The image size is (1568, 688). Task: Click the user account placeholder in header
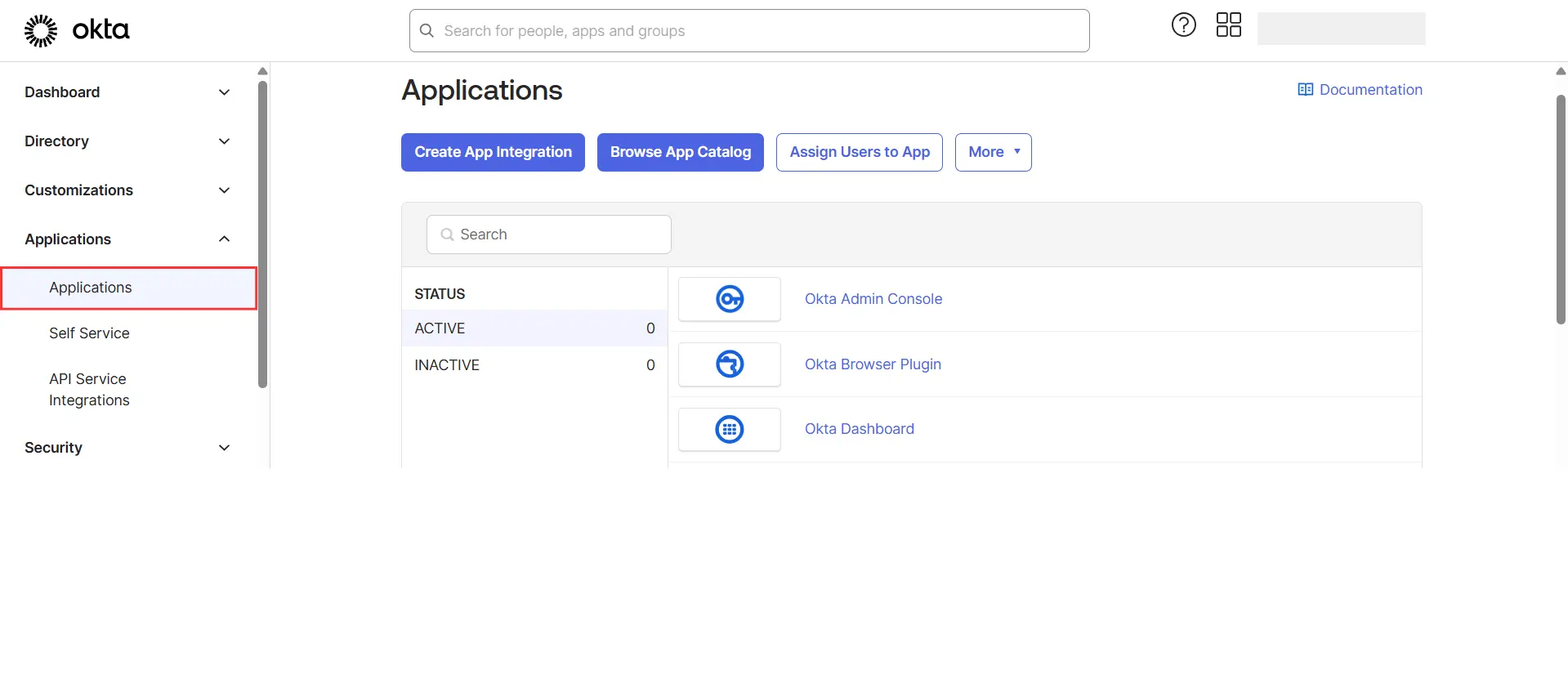click(x=1341, y=29)
